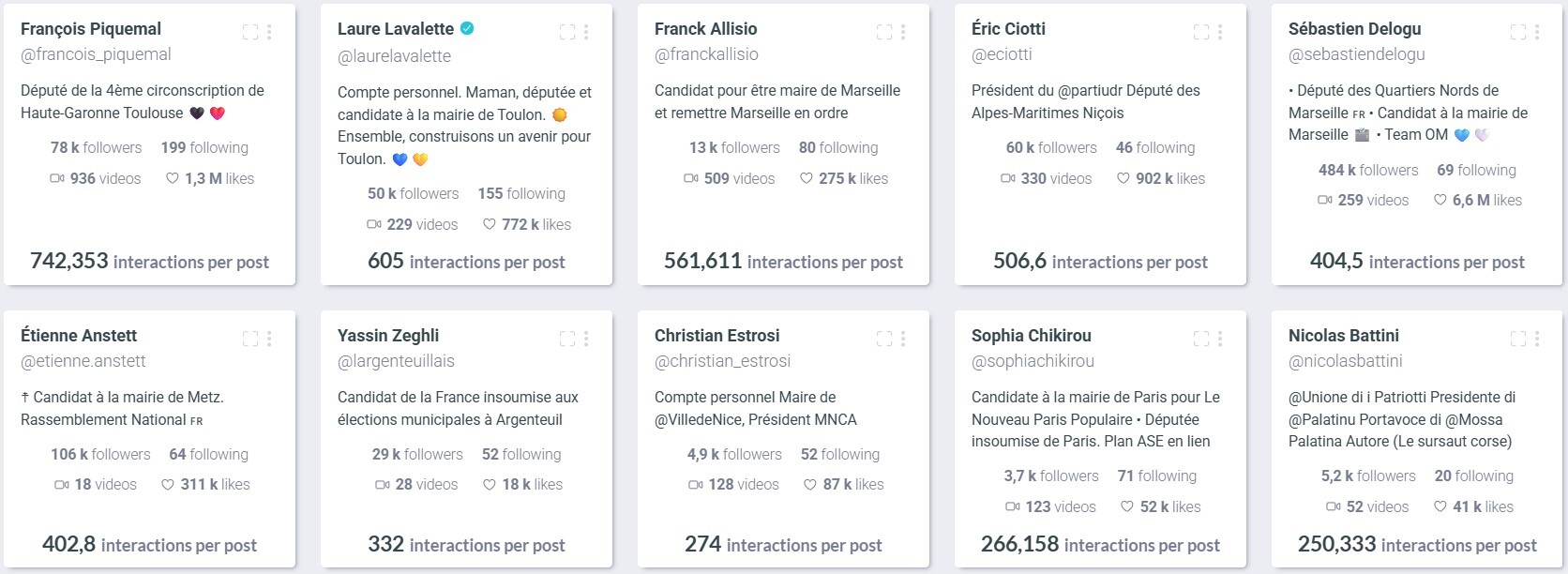Click heart icon beside 6,6 M likes

point(1440,200)
